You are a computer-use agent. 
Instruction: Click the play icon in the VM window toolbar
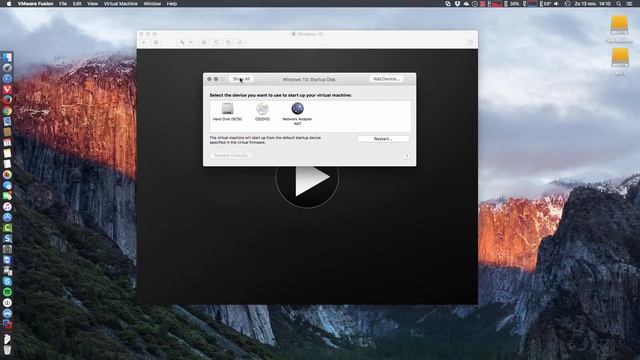(x=144, y=42)
